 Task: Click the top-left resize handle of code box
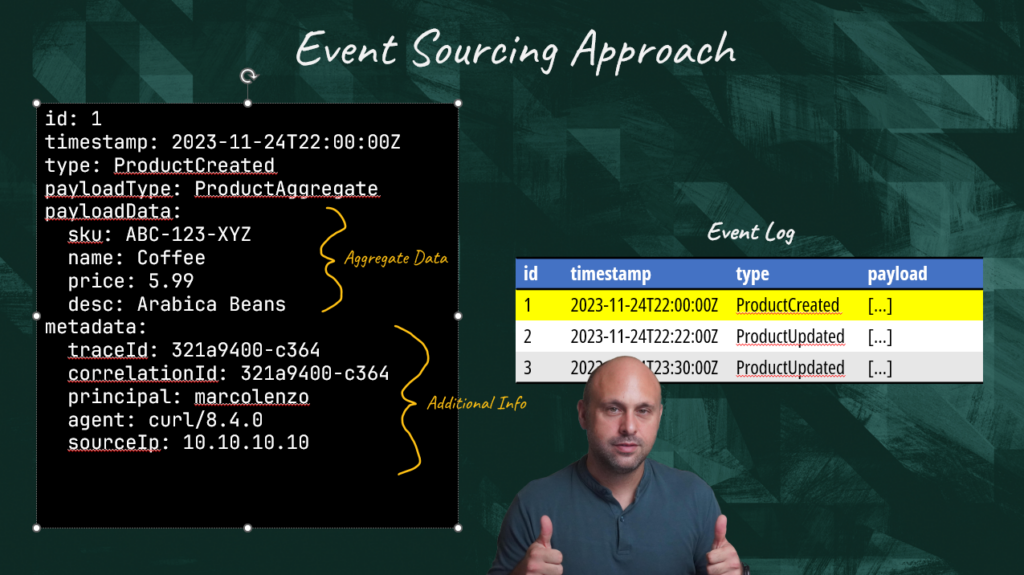(37, 103)
